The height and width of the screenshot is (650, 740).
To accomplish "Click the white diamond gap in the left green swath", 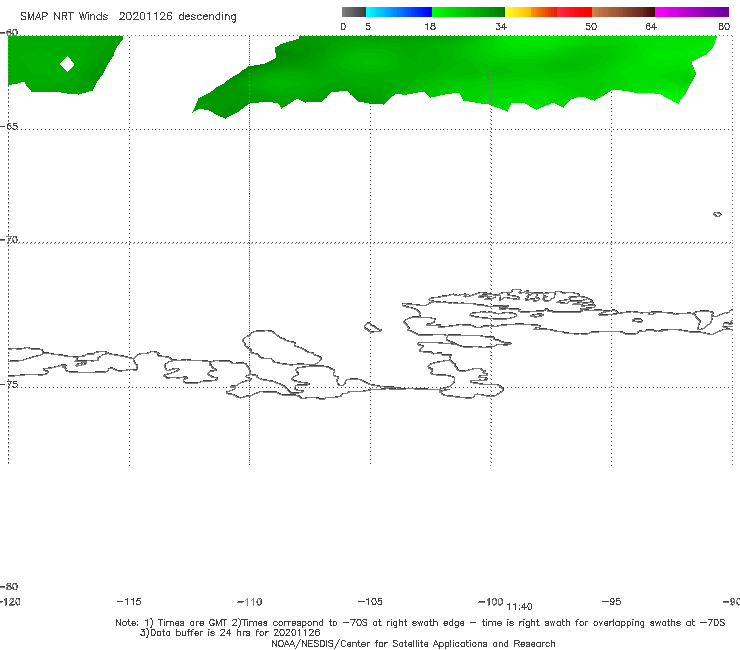I will click(x=67, y=64).
